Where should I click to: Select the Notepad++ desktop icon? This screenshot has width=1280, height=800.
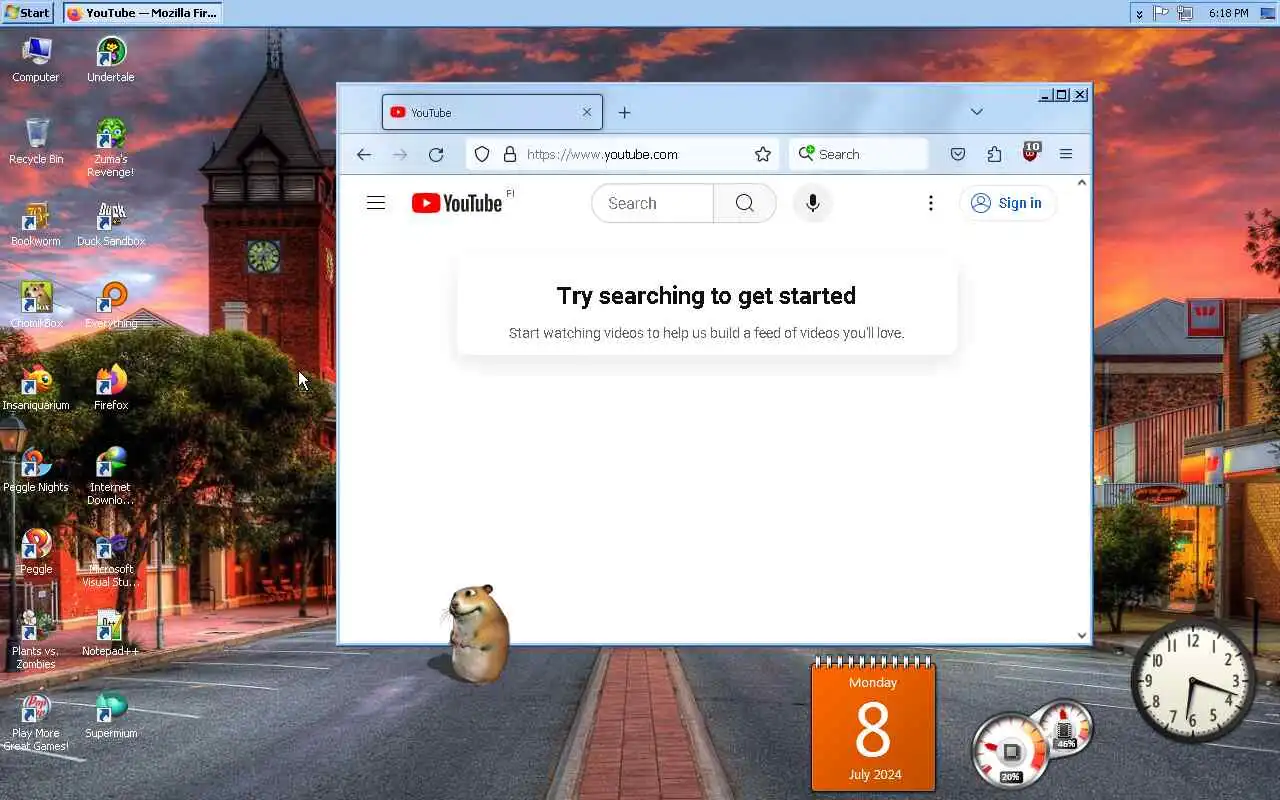pyautogui.click(x=111, y=634)
